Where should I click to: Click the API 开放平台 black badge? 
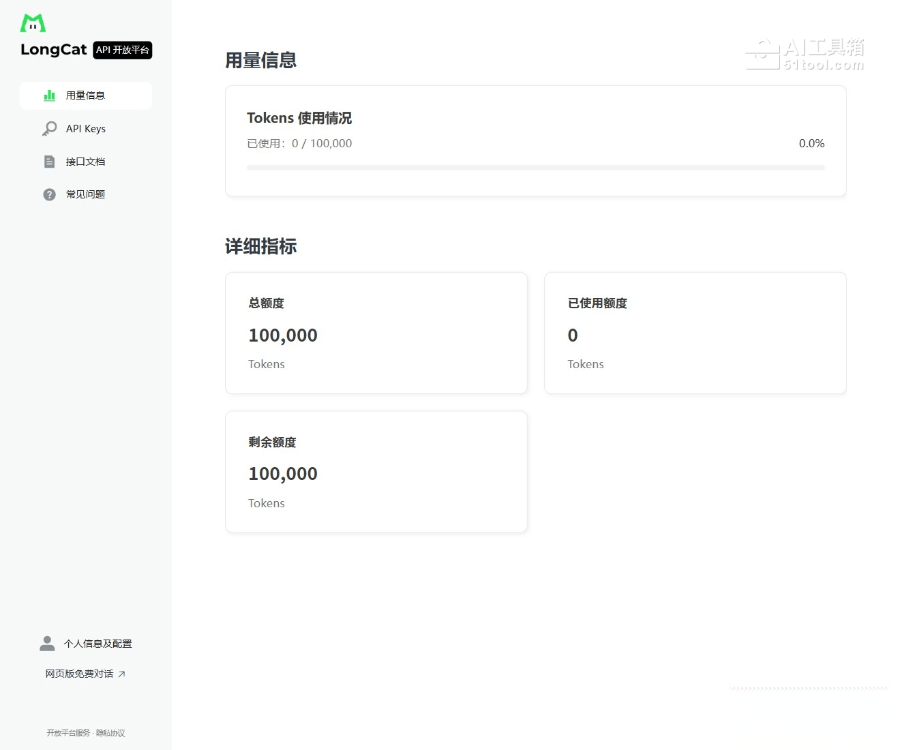(123, 50)
